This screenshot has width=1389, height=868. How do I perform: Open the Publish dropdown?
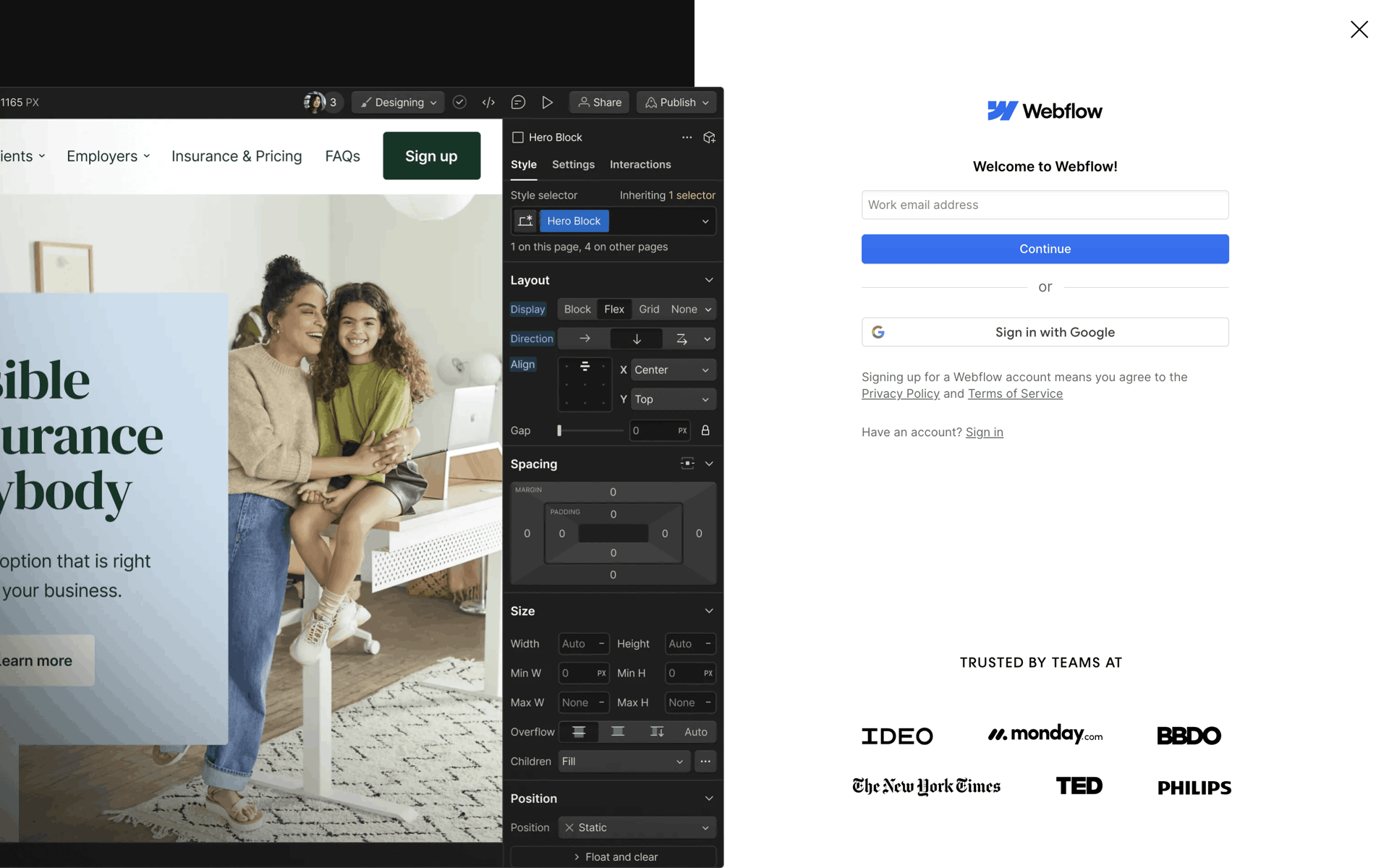pos(677,102)
